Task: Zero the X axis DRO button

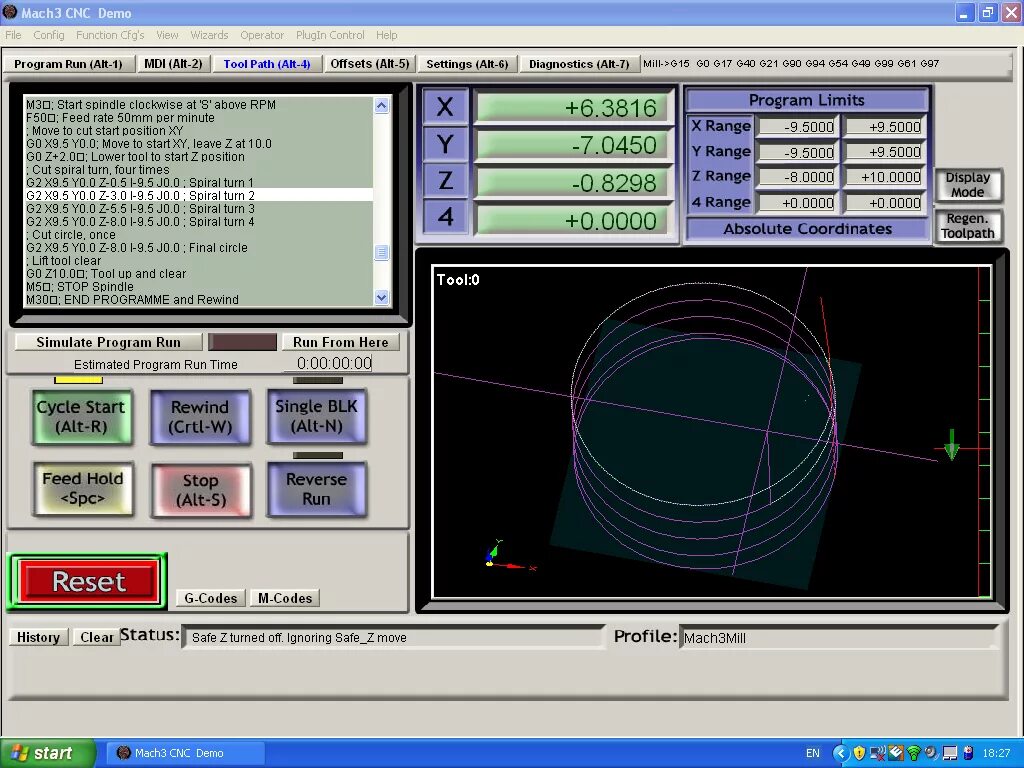Action: click(445, 106)
